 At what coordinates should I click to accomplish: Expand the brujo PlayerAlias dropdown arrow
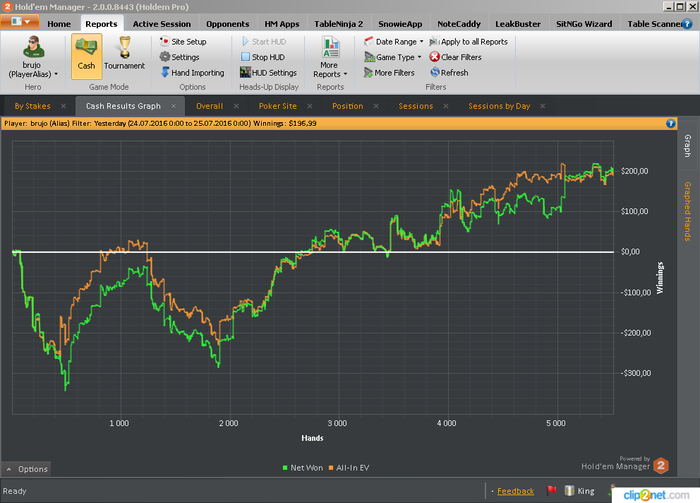56,74
